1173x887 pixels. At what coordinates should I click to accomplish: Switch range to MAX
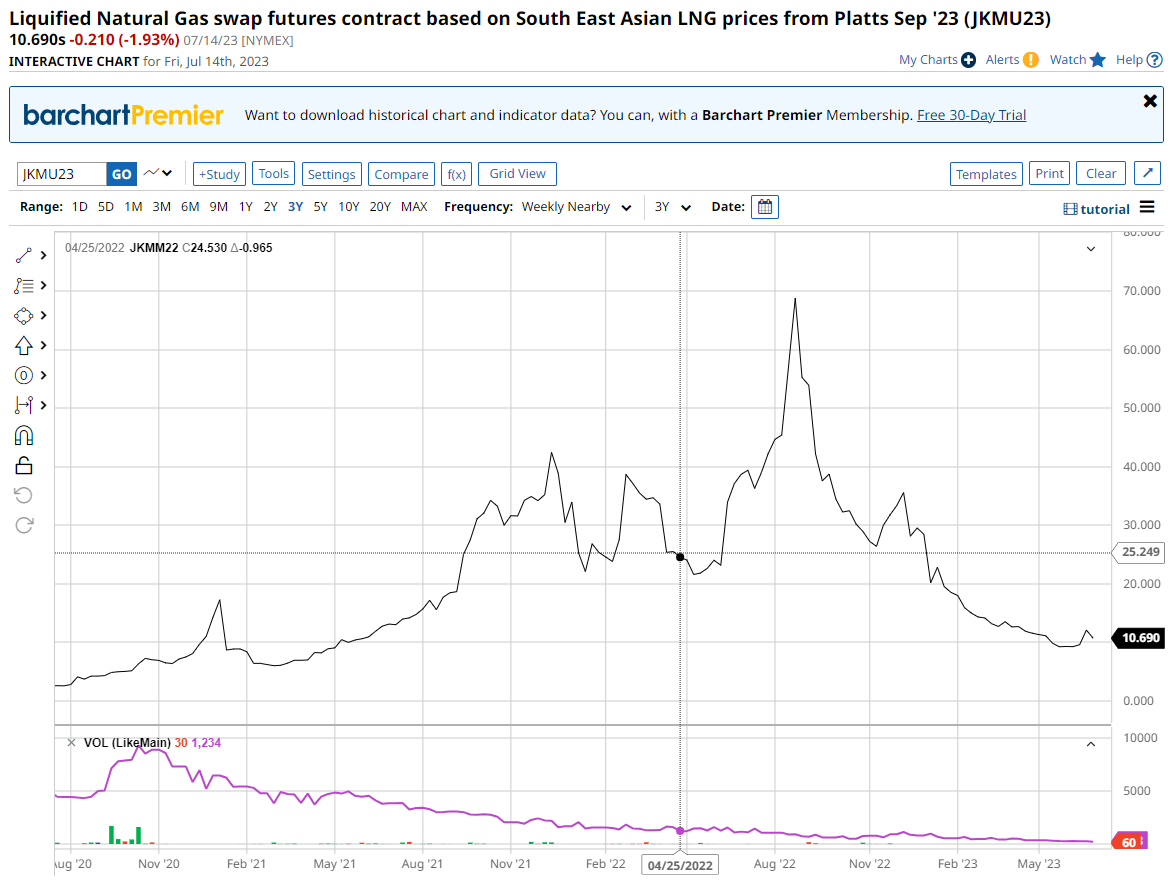(x=414, y=207)
